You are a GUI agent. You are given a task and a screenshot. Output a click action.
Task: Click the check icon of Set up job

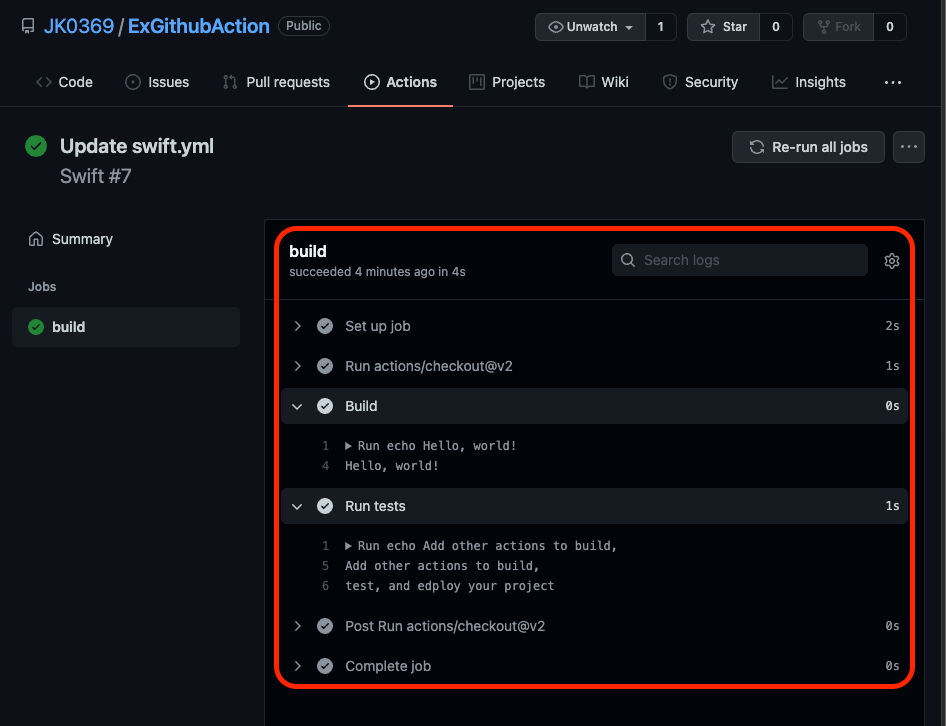point(325,326)
